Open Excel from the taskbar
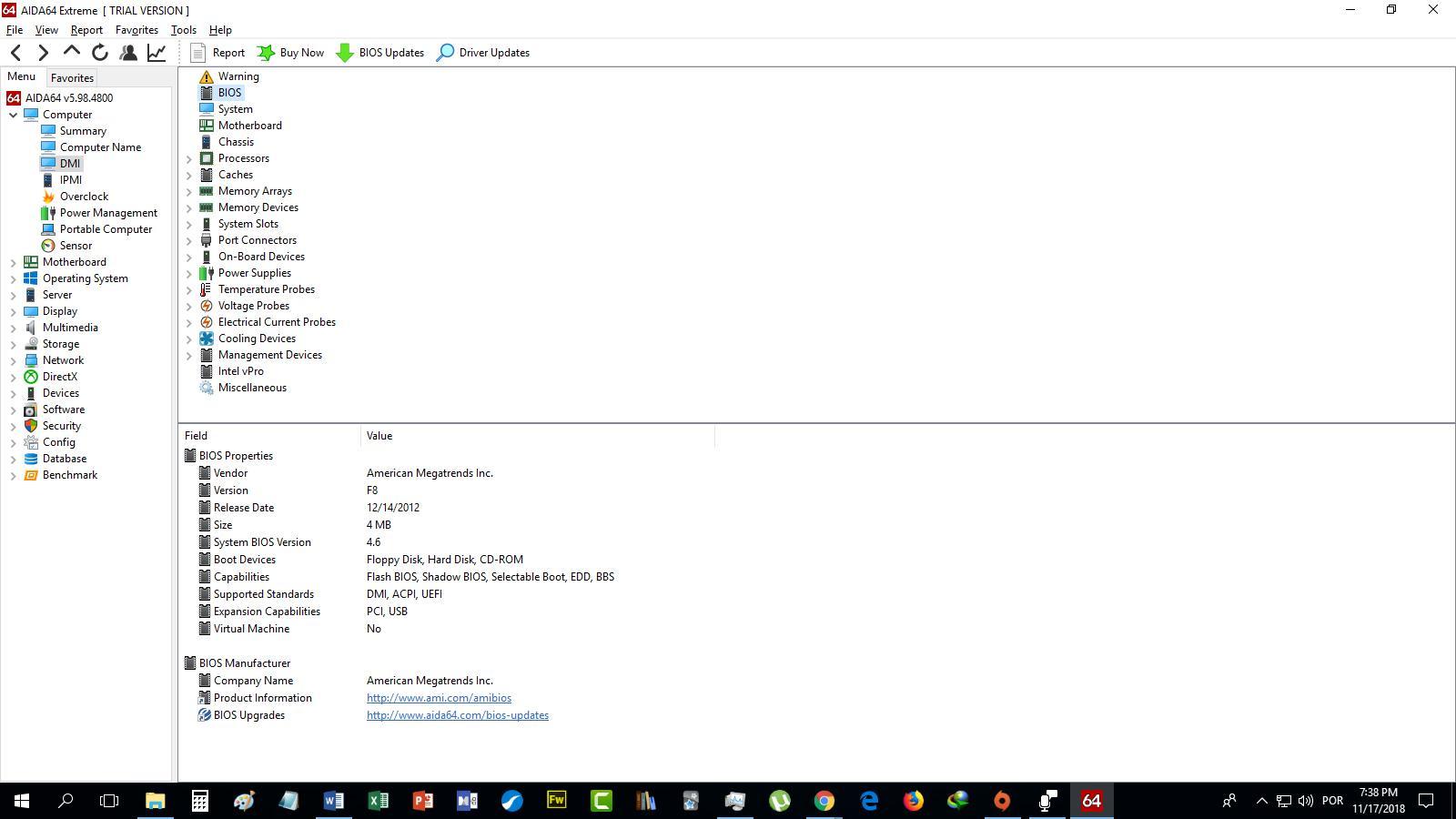This screenshot has width=1456, height=819. click(379, 801)
